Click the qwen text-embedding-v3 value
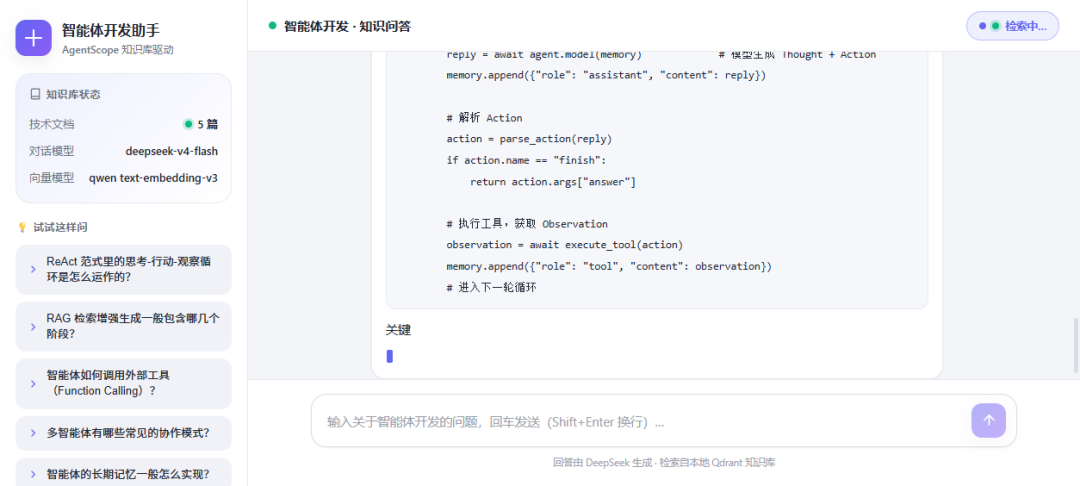Viewport: 1080px width, 486px height. pyautogui.click(x=154, y=178)
